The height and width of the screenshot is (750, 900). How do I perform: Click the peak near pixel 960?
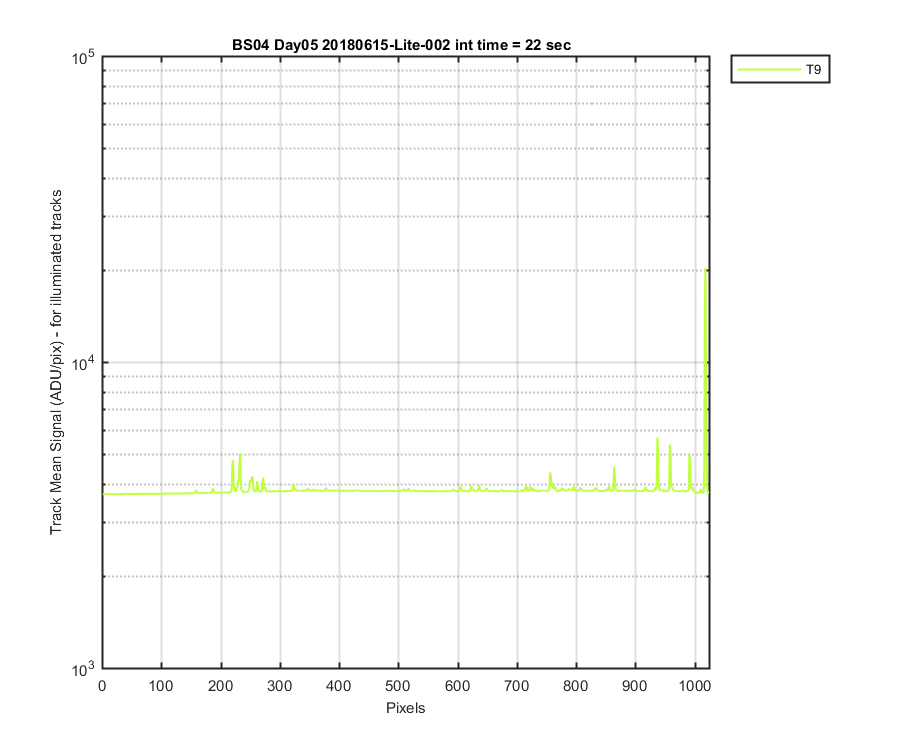click(670, 446)
